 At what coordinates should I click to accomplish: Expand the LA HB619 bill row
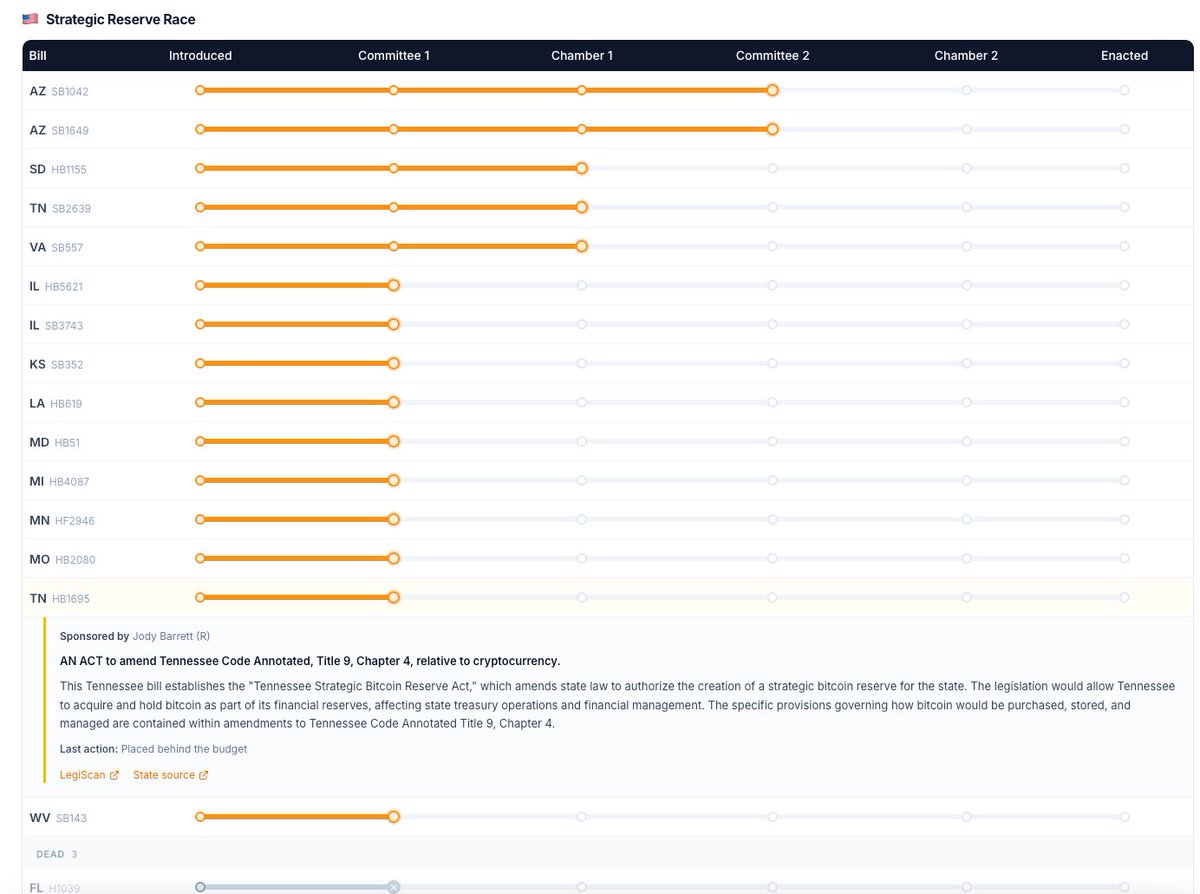pyautogui.click(x=608, y=403)
